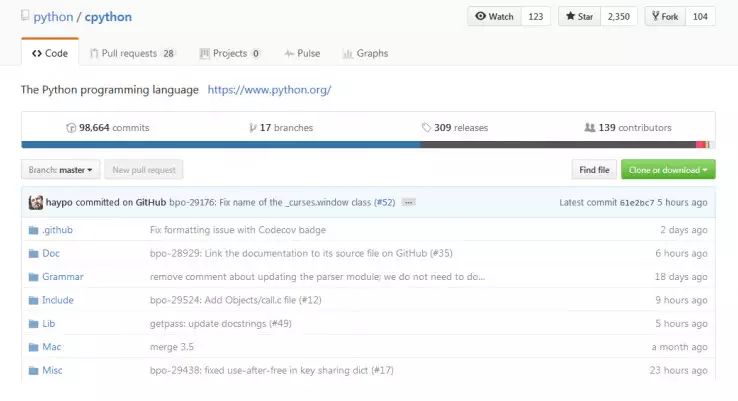Screen dimensions: 738x401
Task: View the 17 branches
Action: click(x=281, y=128)
